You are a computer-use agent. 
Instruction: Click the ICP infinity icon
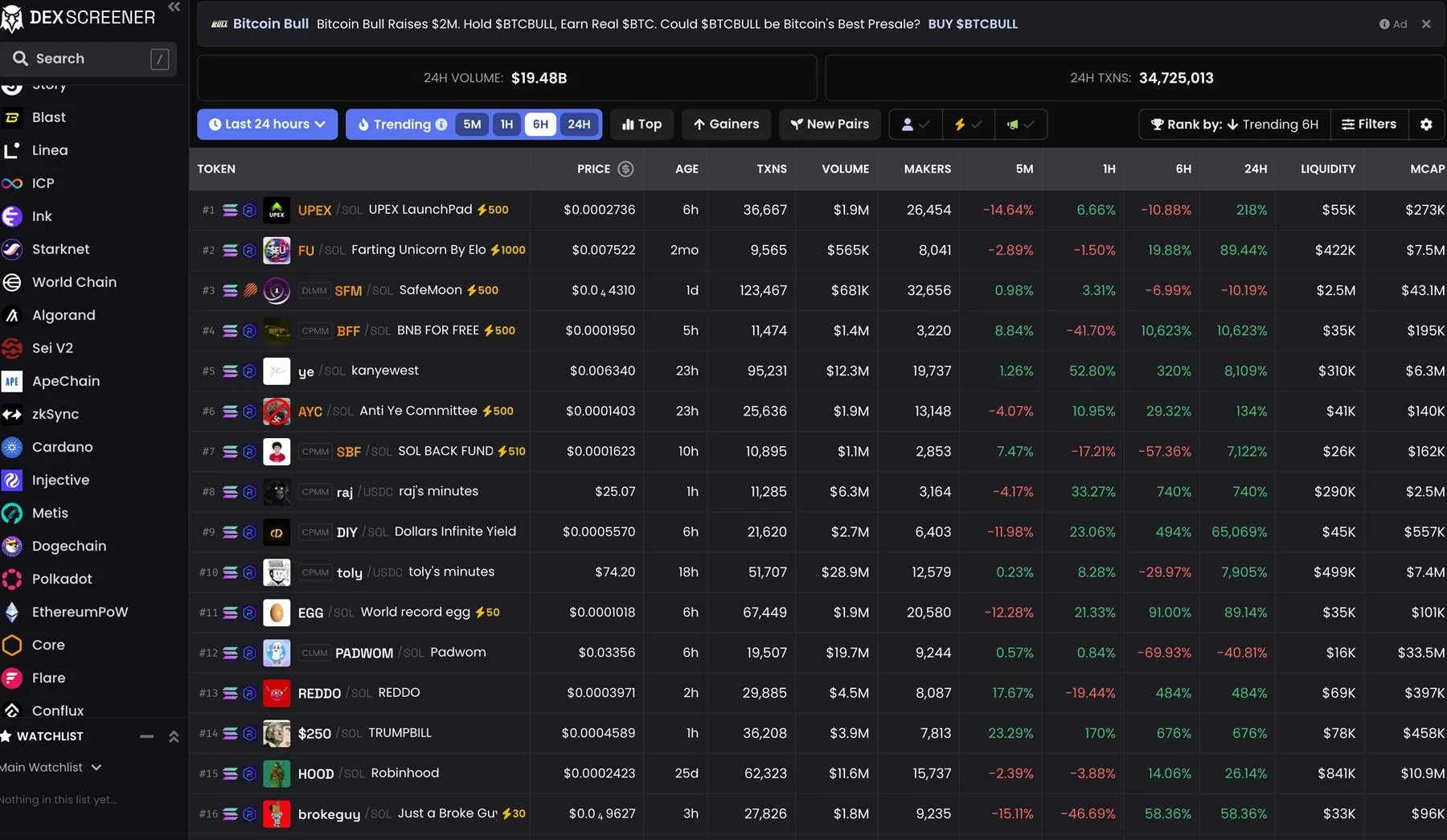tap(12, 183)
